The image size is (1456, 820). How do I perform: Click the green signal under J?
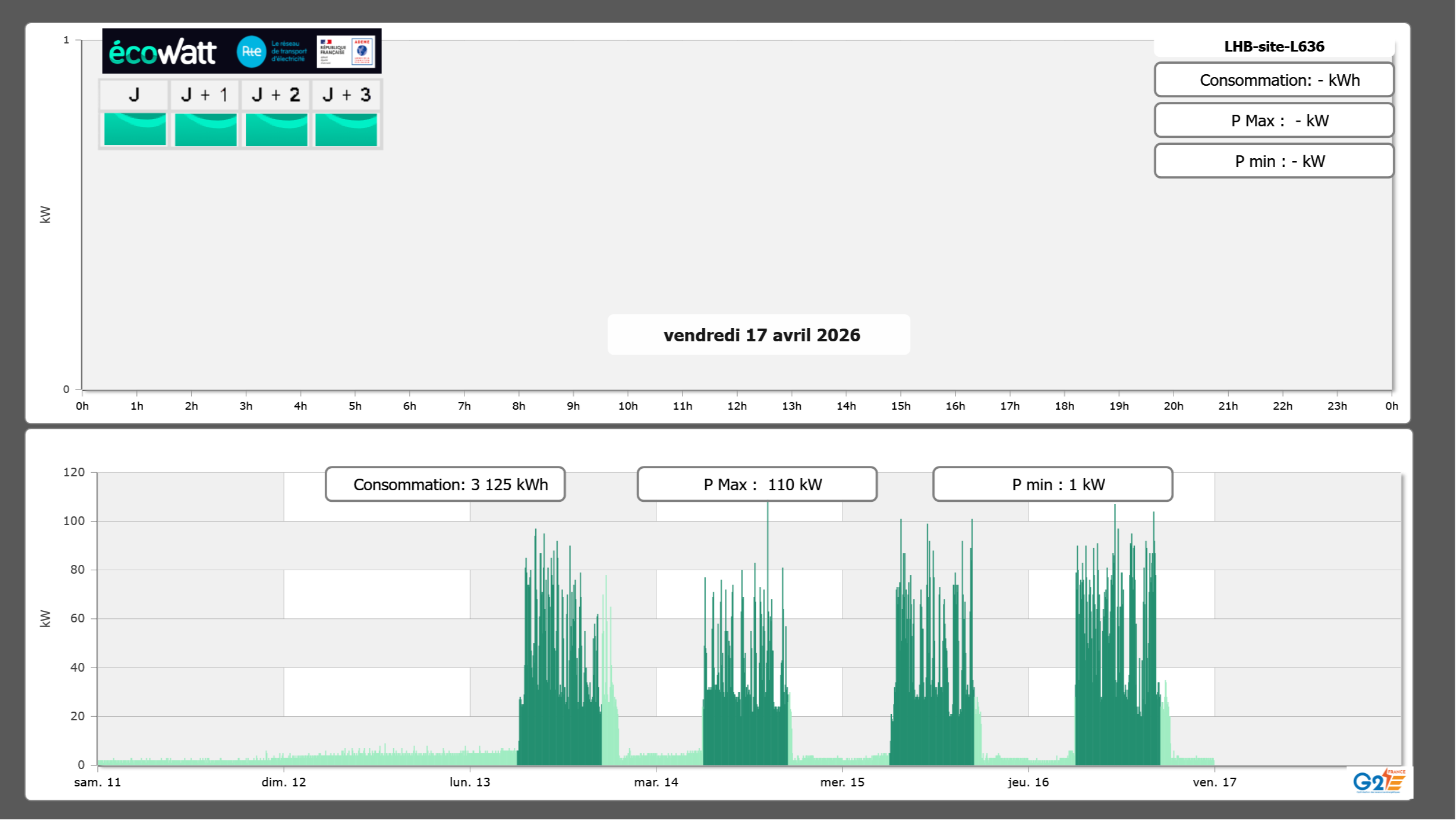click(135, 129)
